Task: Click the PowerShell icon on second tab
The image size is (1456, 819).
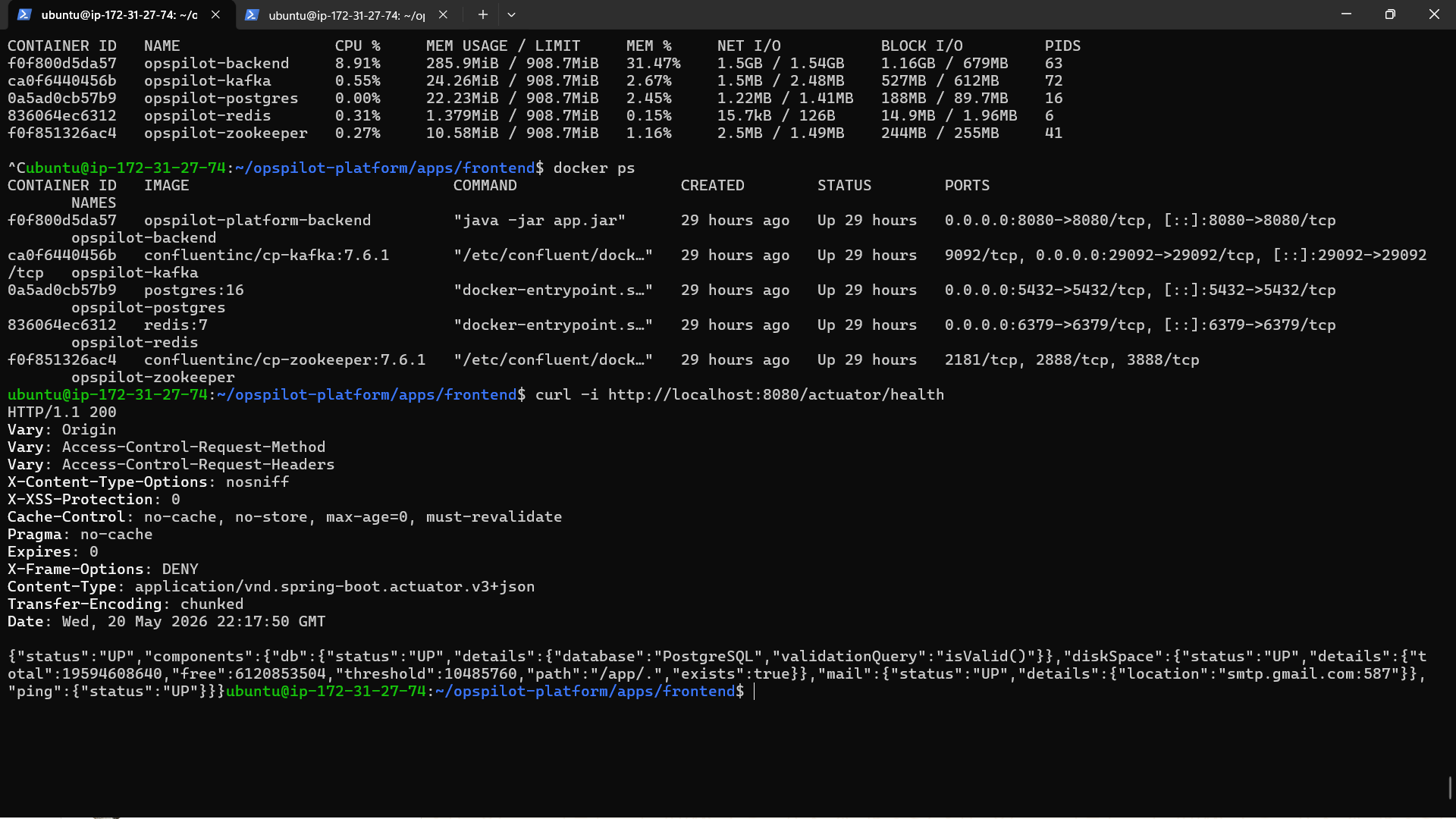Action: [253, 14]
